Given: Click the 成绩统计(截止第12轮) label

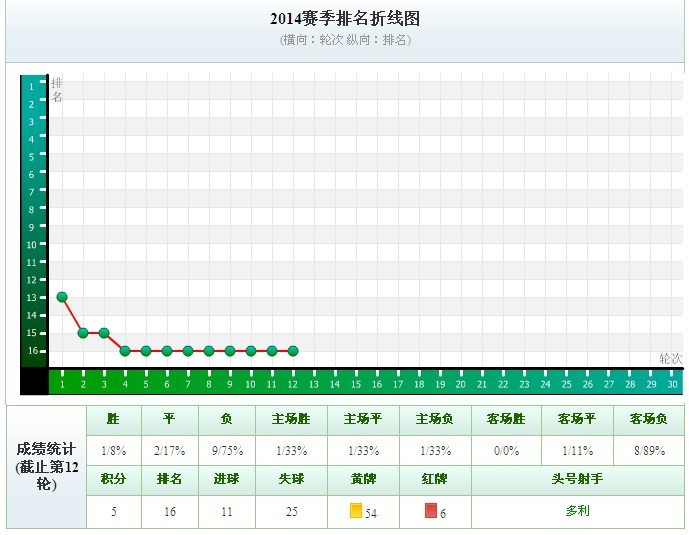Looking at the screenshot, I should pos(47,466).
